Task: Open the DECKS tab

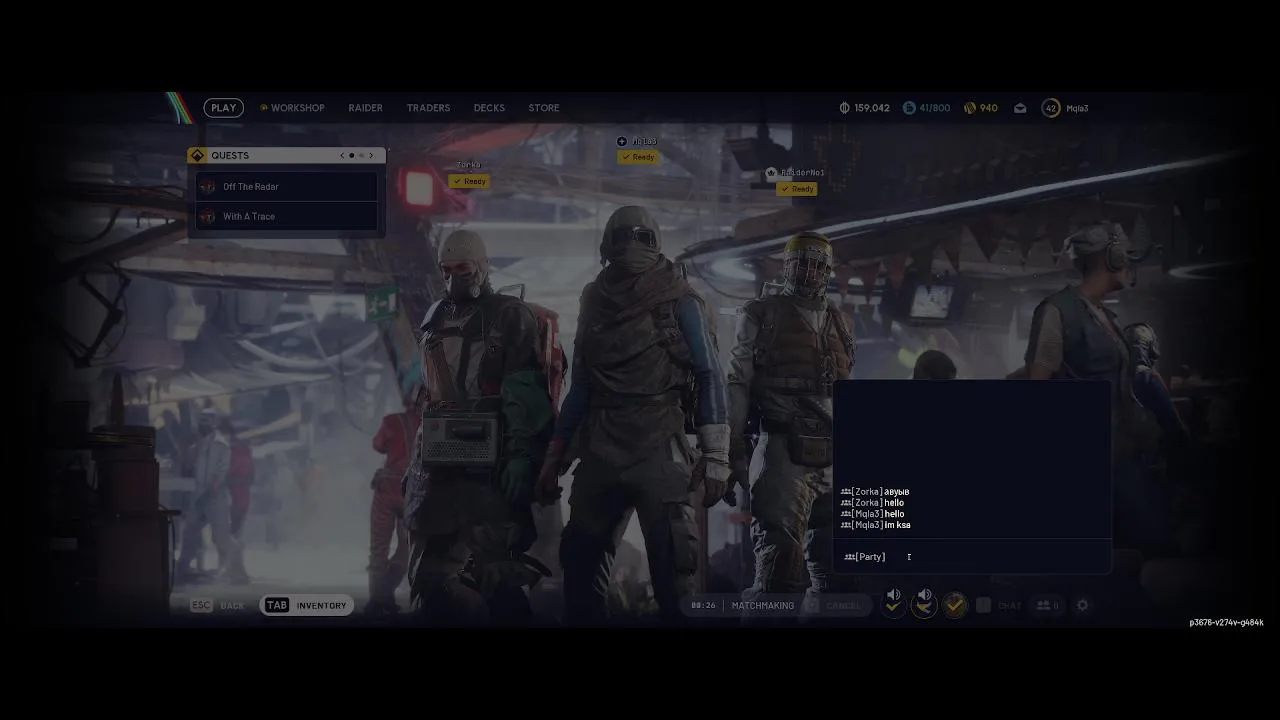Action: [489, 108]
